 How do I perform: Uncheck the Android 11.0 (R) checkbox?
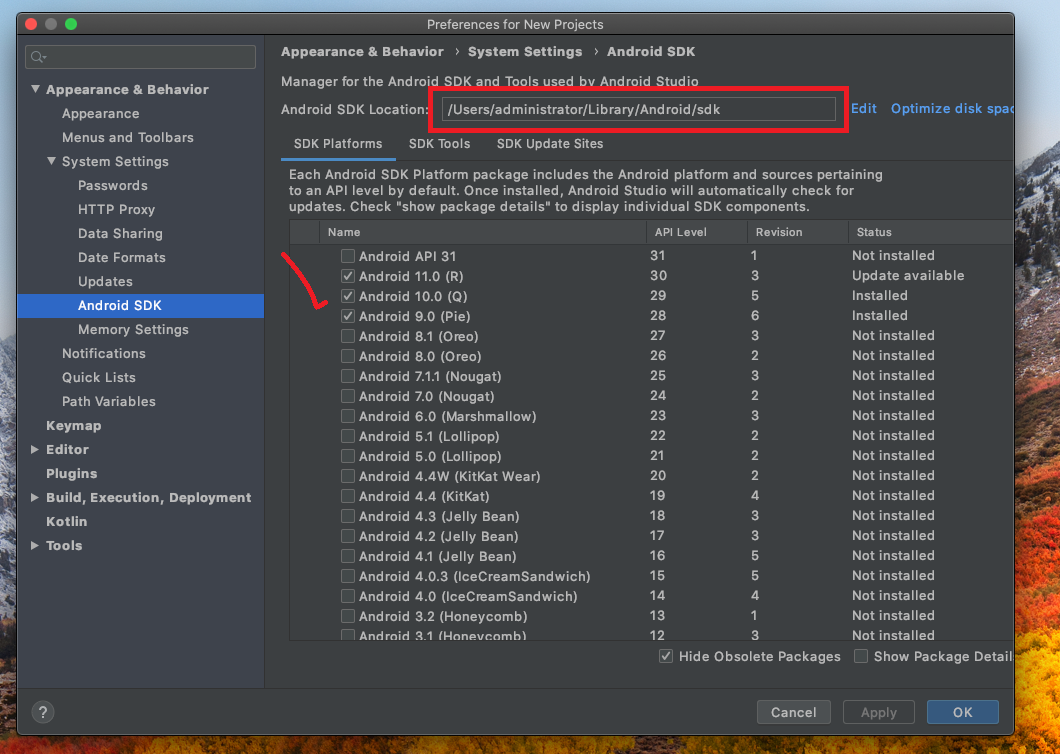(347, 276)
